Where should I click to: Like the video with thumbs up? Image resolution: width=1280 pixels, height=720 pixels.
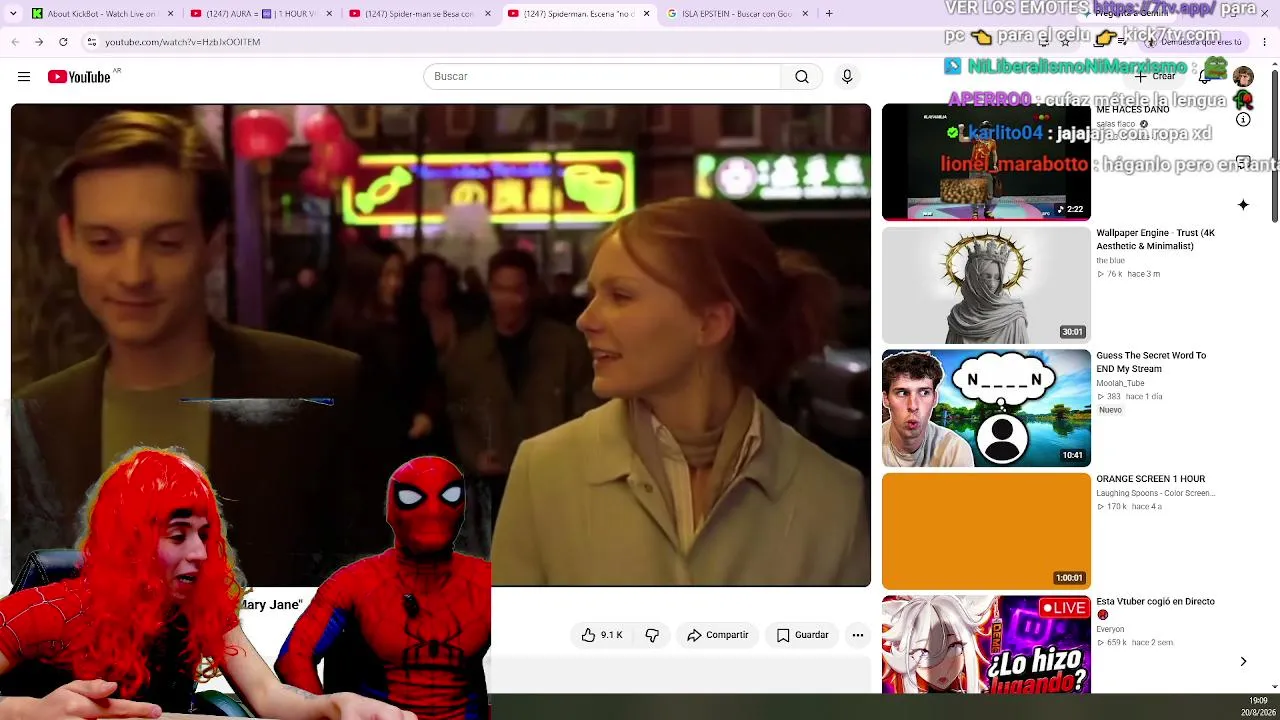pyautogui.click(x=588, y=635)
